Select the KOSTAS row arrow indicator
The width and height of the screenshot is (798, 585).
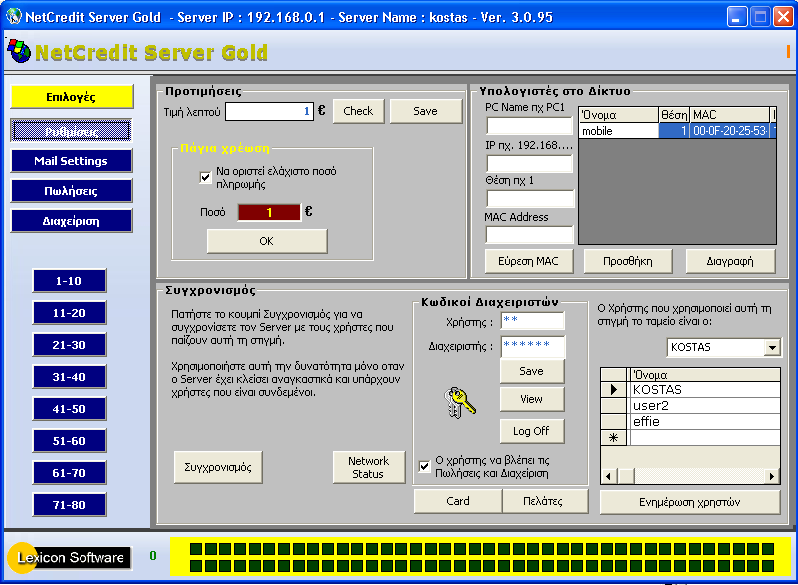(614, 389)
